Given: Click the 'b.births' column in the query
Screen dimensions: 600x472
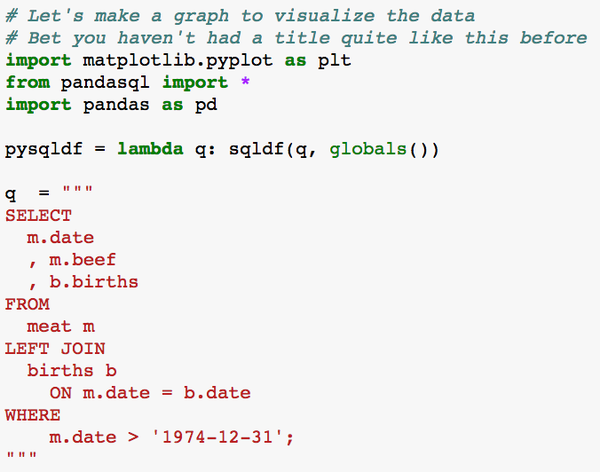Looking at the screenshot, I should (x=94, y=282).
